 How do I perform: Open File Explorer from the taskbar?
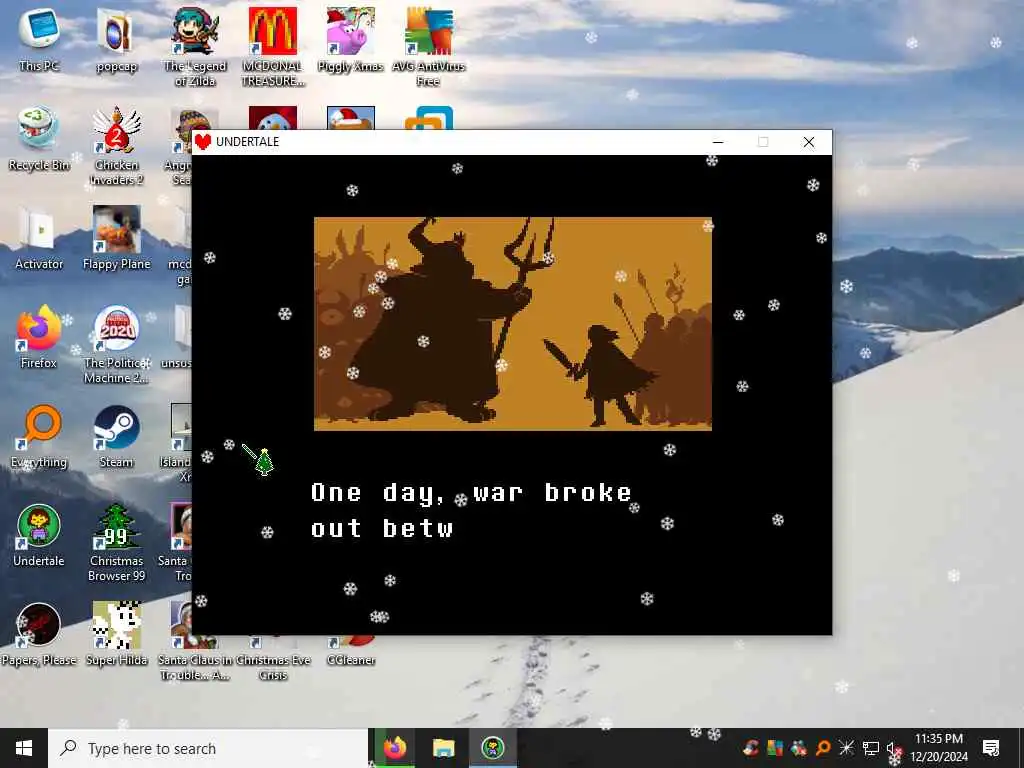443,748
